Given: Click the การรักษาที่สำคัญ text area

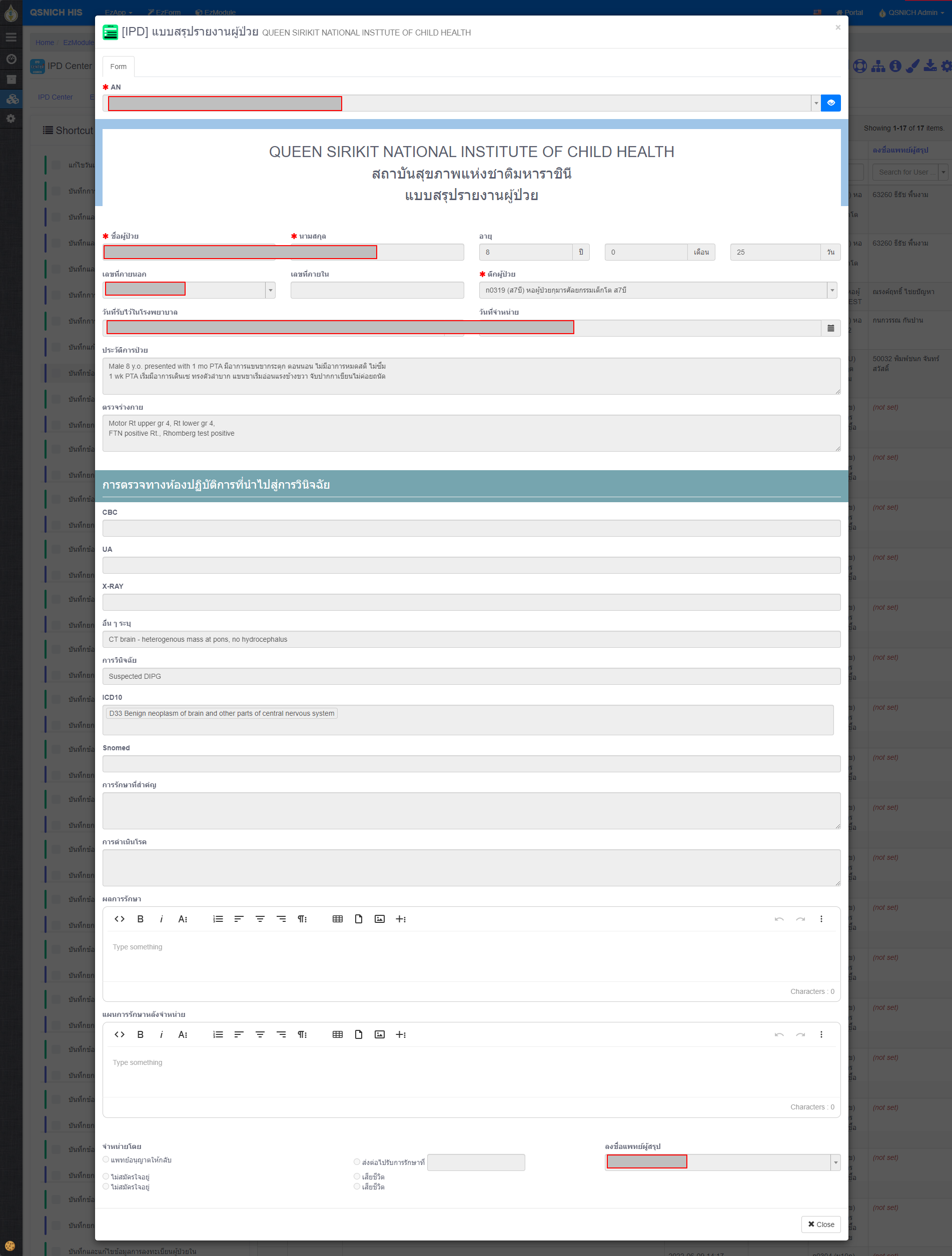Looking at the screenshot, I should tap(471, 810).
